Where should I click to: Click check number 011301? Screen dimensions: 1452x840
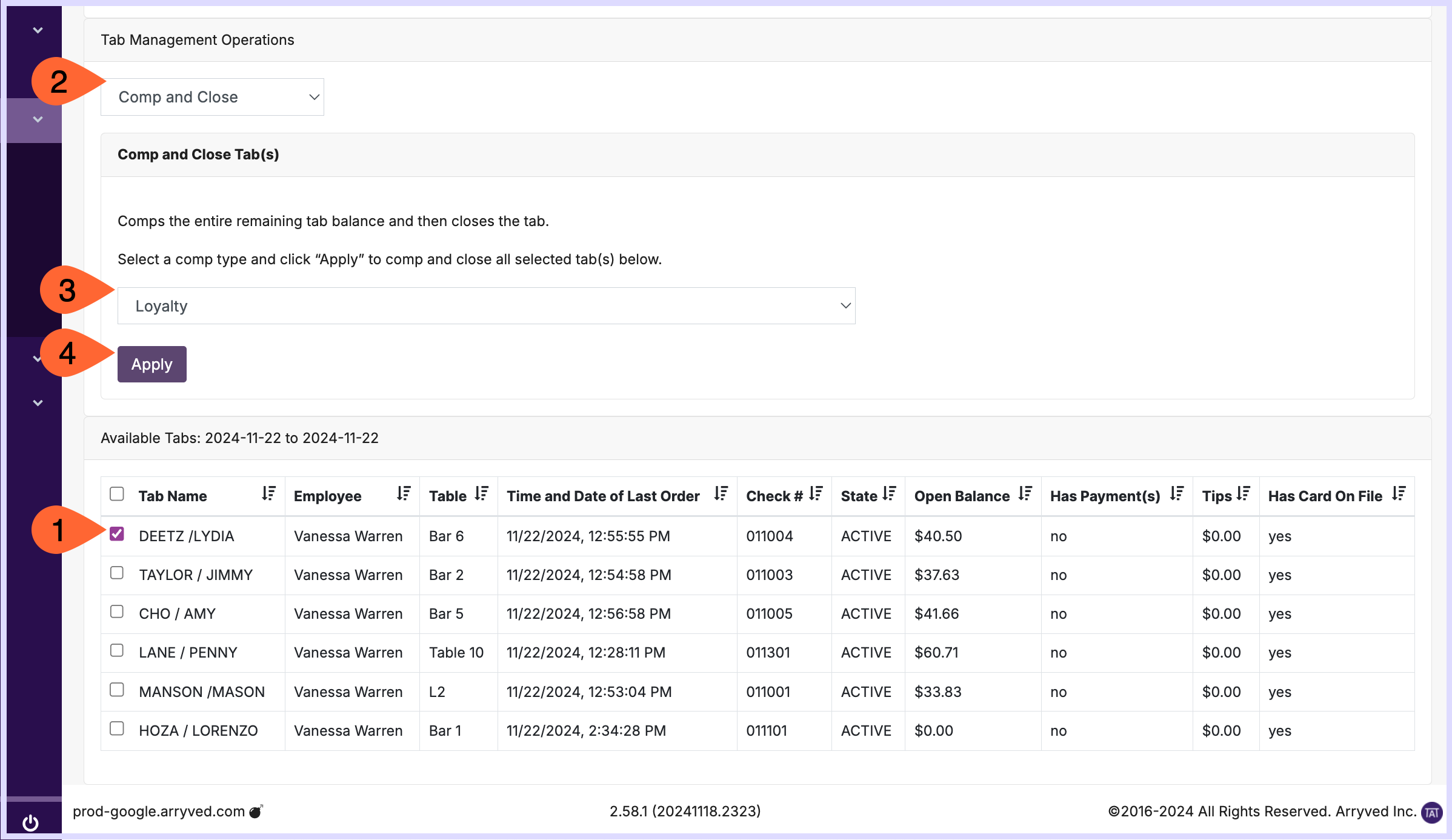[768, 653]
